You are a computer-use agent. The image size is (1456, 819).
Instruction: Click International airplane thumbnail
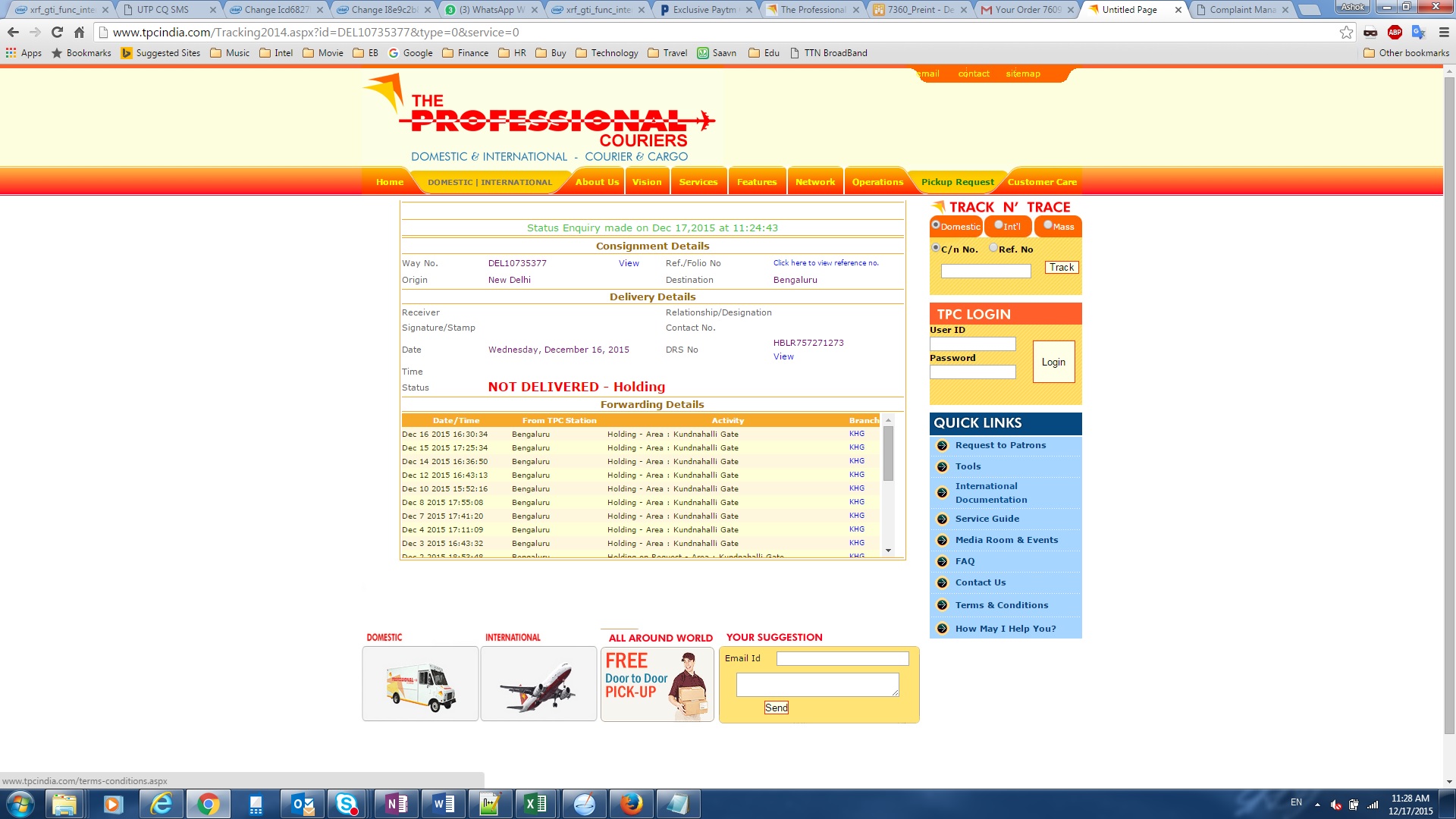click(x=538, y=684)
